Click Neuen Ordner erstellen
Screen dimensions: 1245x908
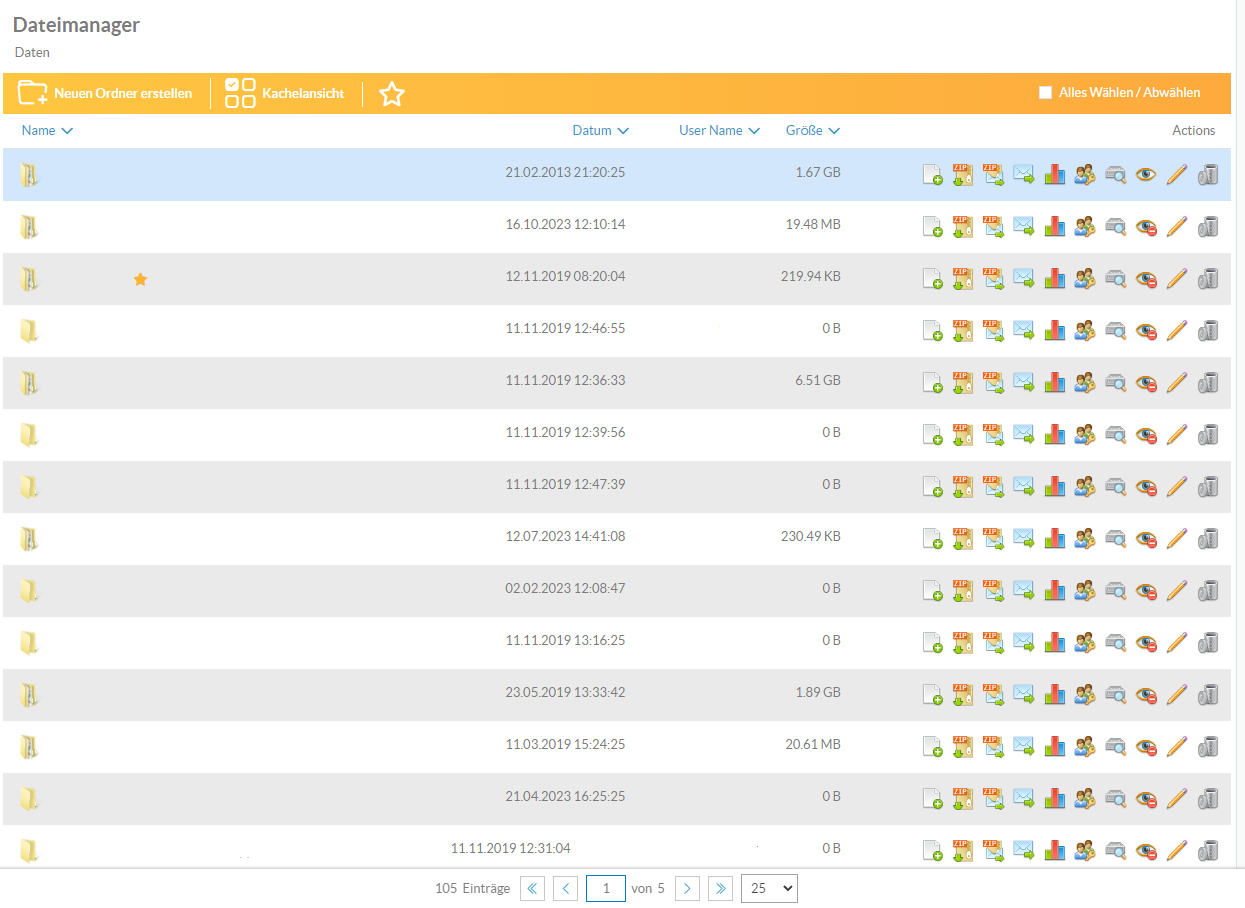(x=105, y=93)
